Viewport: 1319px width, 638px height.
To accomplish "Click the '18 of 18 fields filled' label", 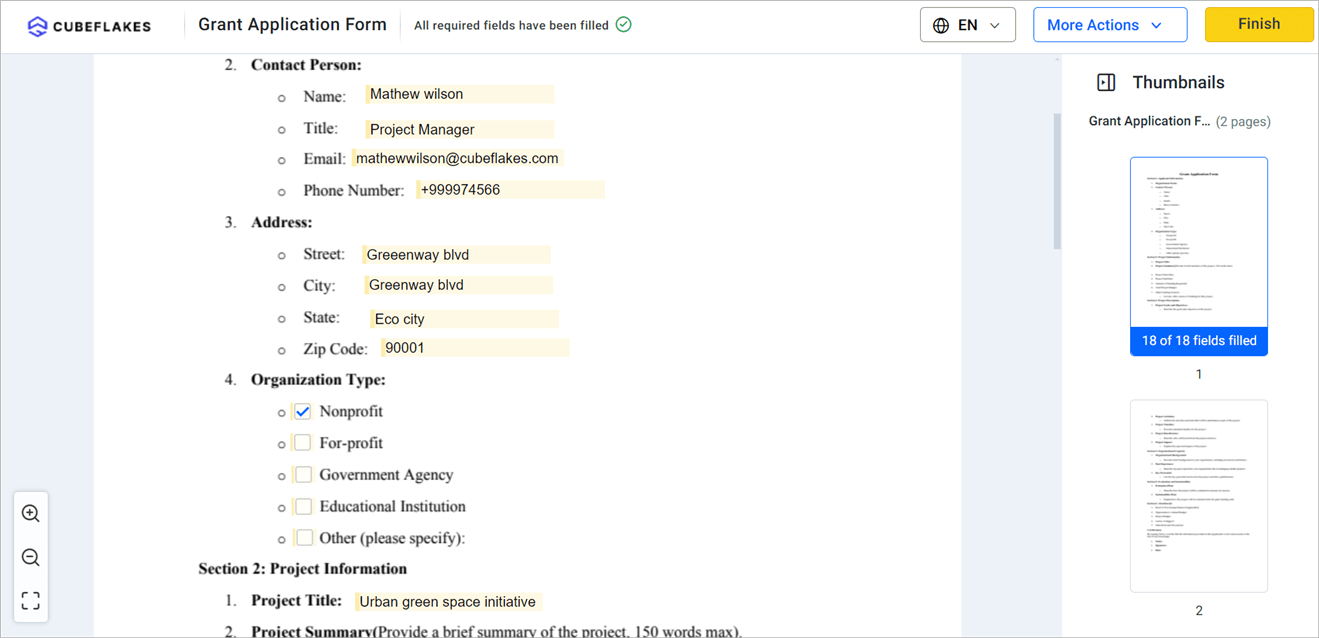I will [1199, 341].
